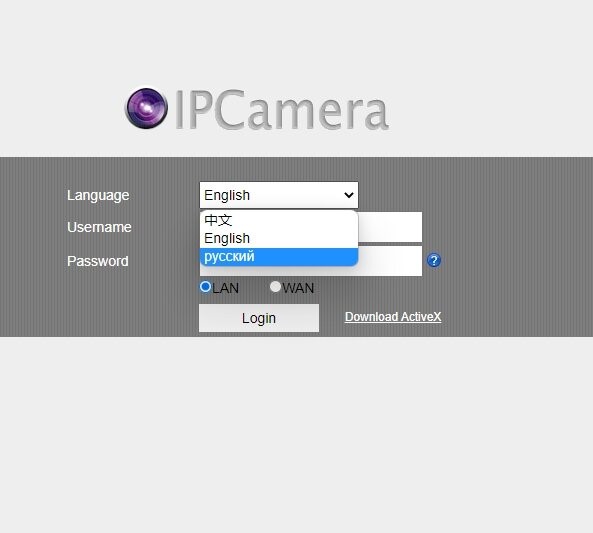Focus the Username input field
Viewport: 593px width, 533px height.
tap(390, 227)
